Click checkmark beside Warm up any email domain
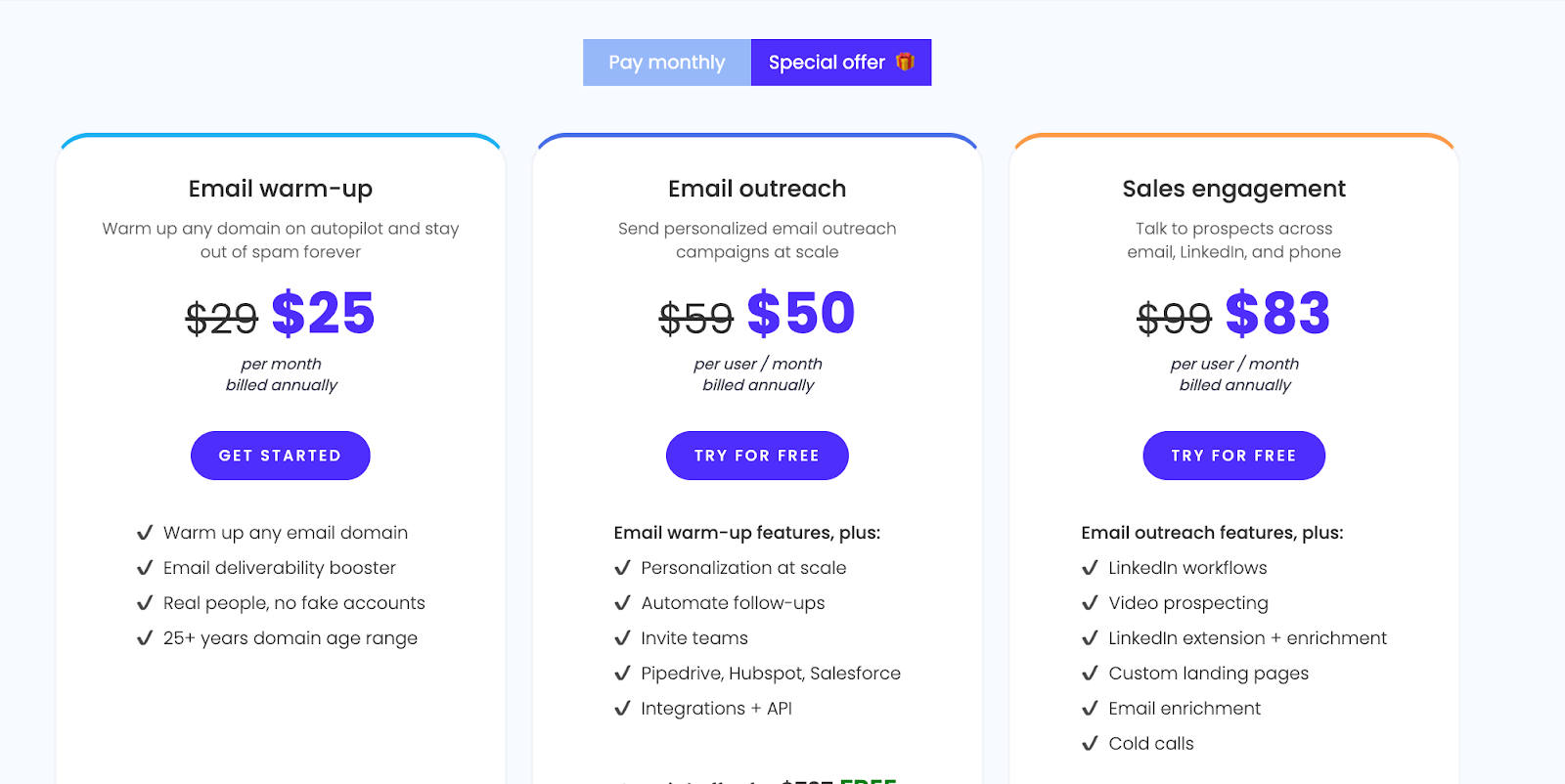1565x784 pixels. coord(145,533)
